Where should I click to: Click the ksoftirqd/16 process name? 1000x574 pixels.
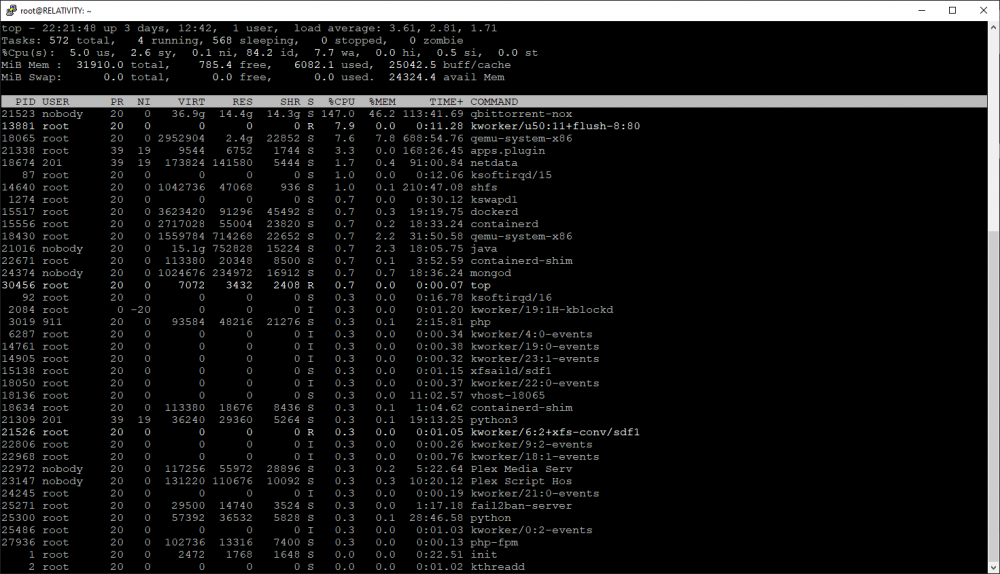511,297
